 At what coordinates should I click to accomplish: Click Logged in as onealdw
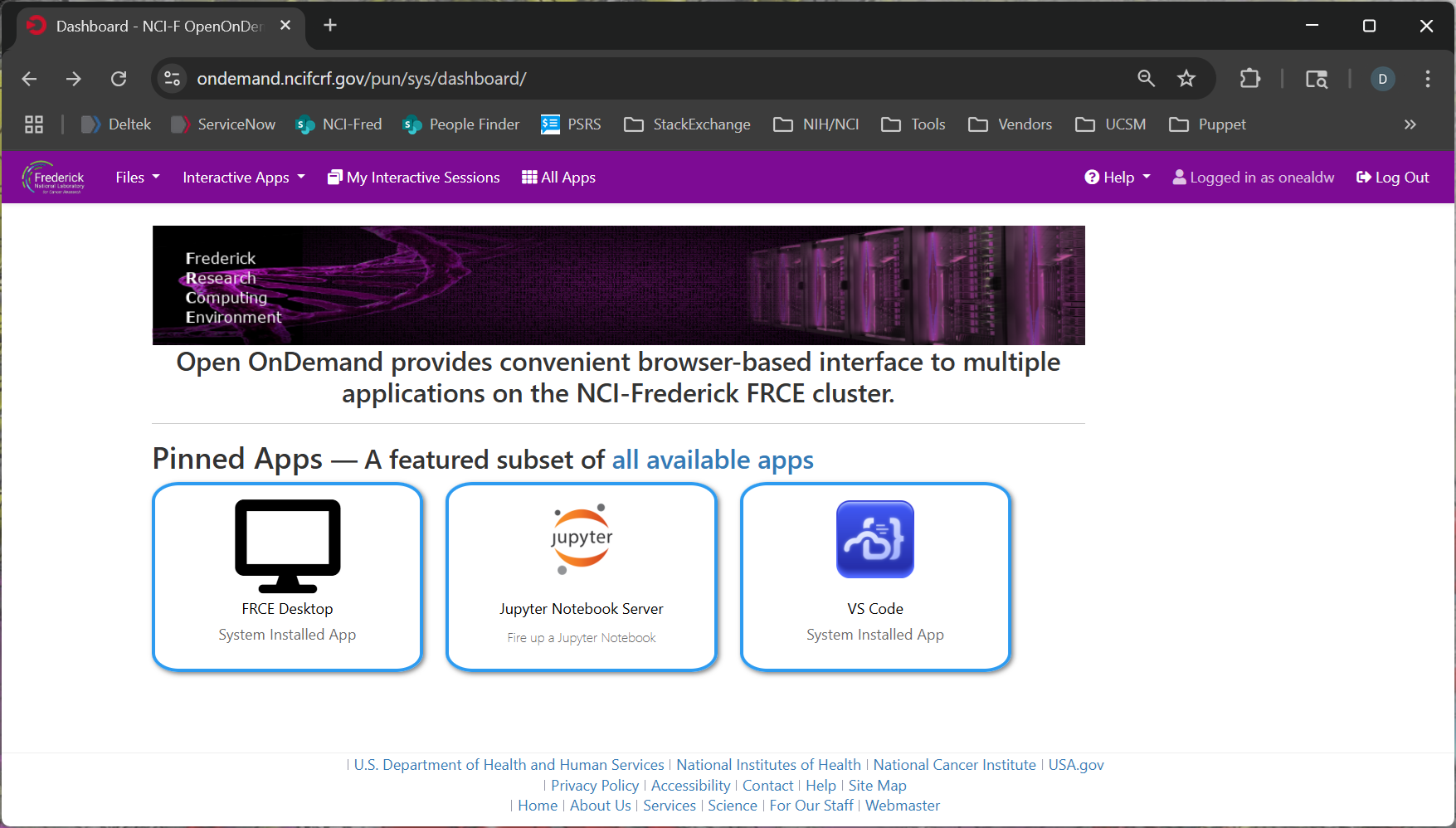click(x=1253, y=177)
